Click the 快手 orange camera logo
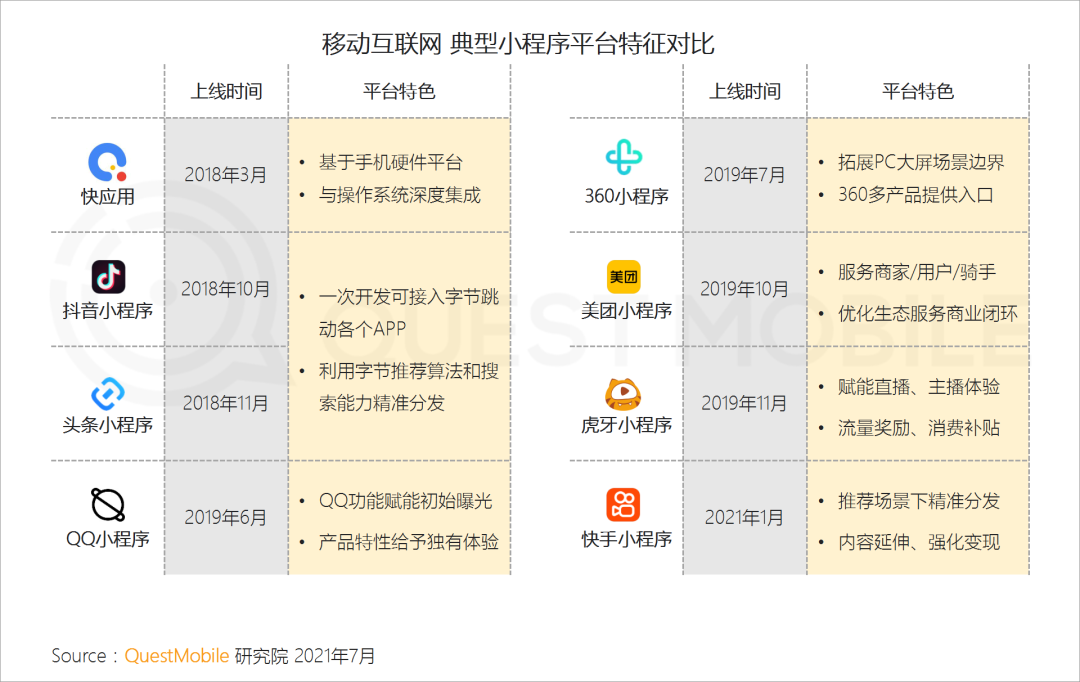 pyautogui.click(x=623, y=505)
